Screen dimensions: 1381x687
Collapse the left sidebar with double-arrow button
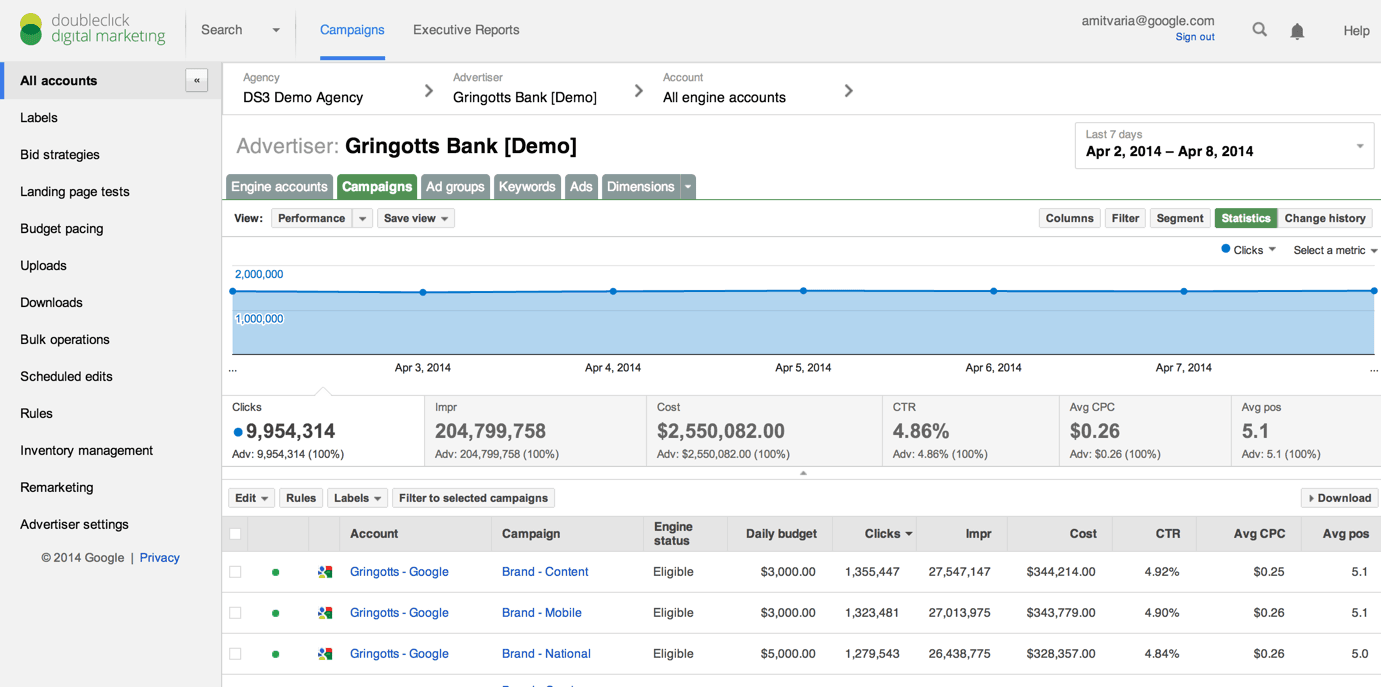coord(196,81)
